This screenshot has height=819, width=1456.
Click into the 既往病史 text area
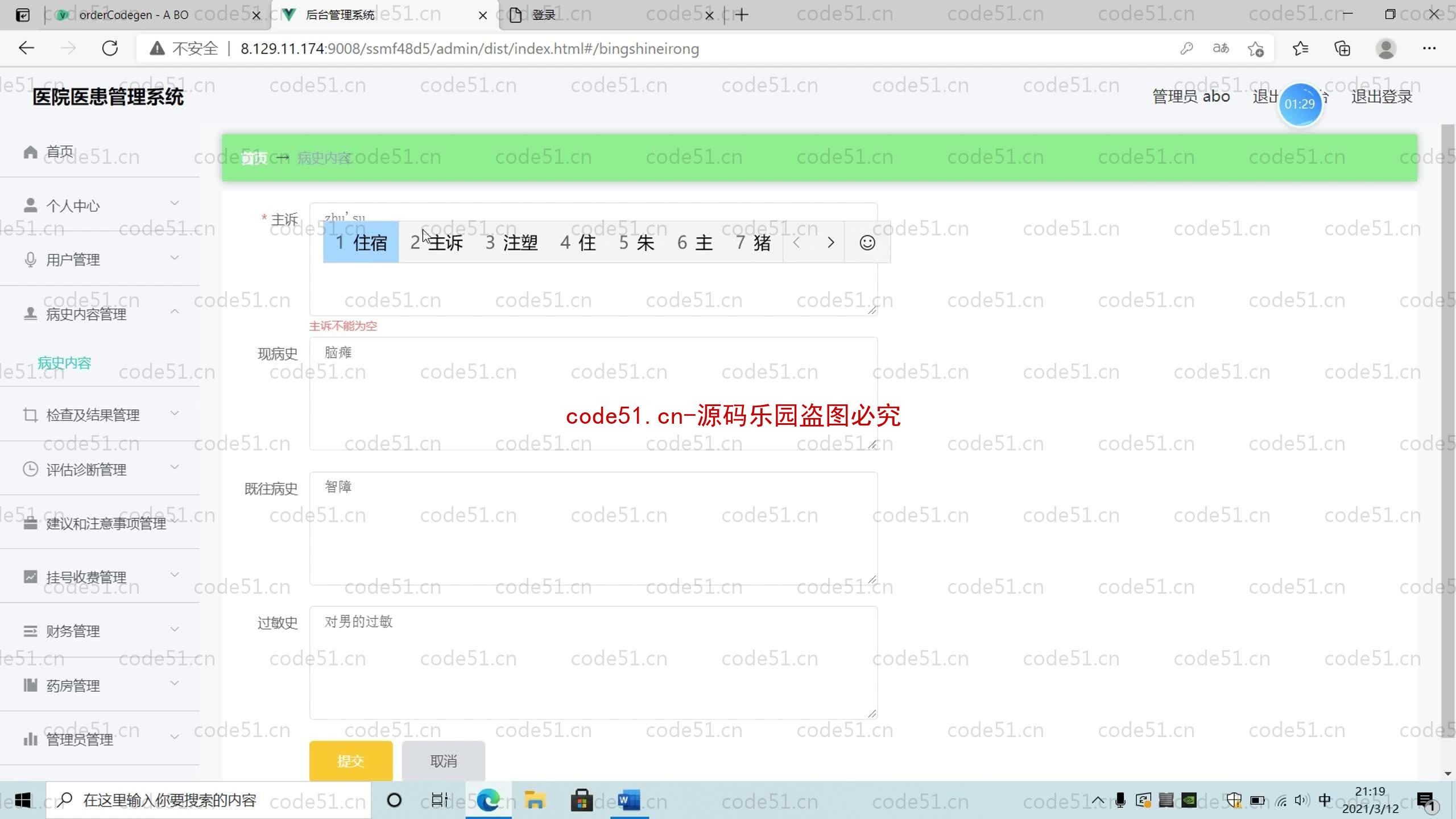click(x=593, y=528)
